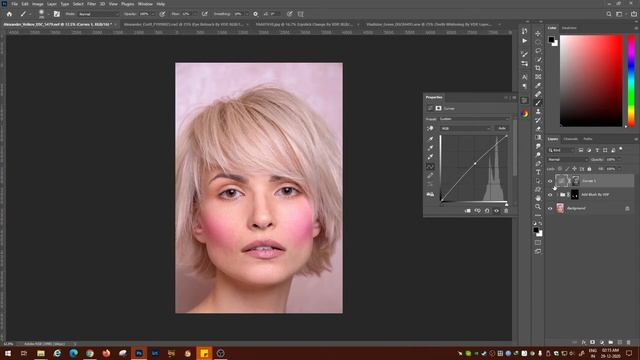The width and height of the screenshot is (640, 360).
Task: Open the colorful wheel plugin panel icon
Action: click(524, 114)
